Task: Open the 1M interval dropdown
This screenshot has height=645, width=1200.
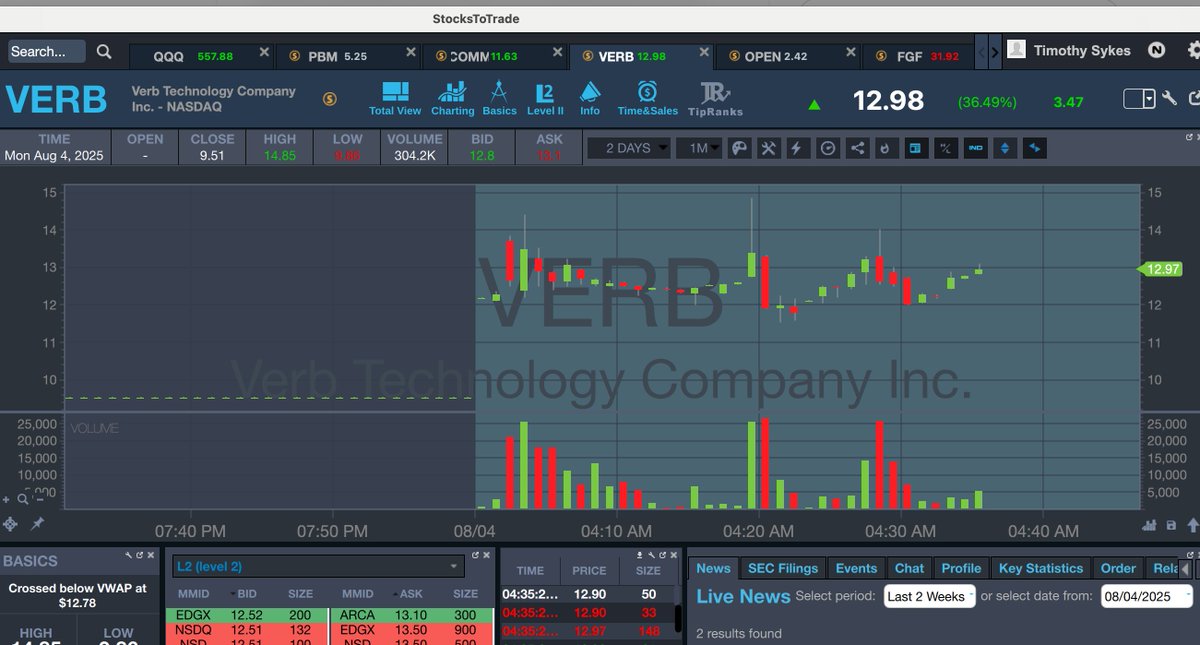Action: click(x=700, y=147)
